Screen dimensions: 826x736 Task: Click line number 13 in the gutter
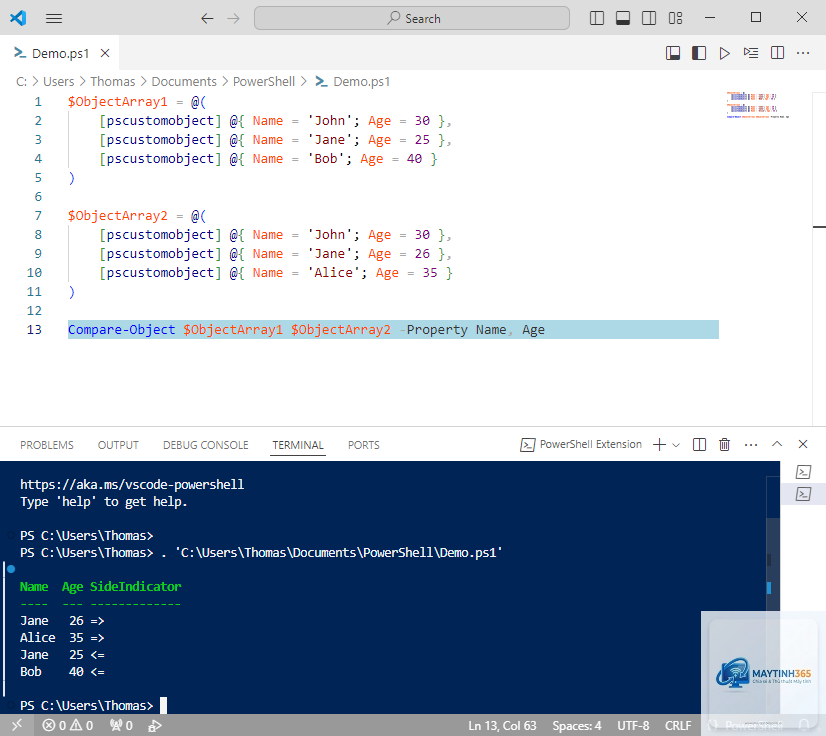point(34,330)
